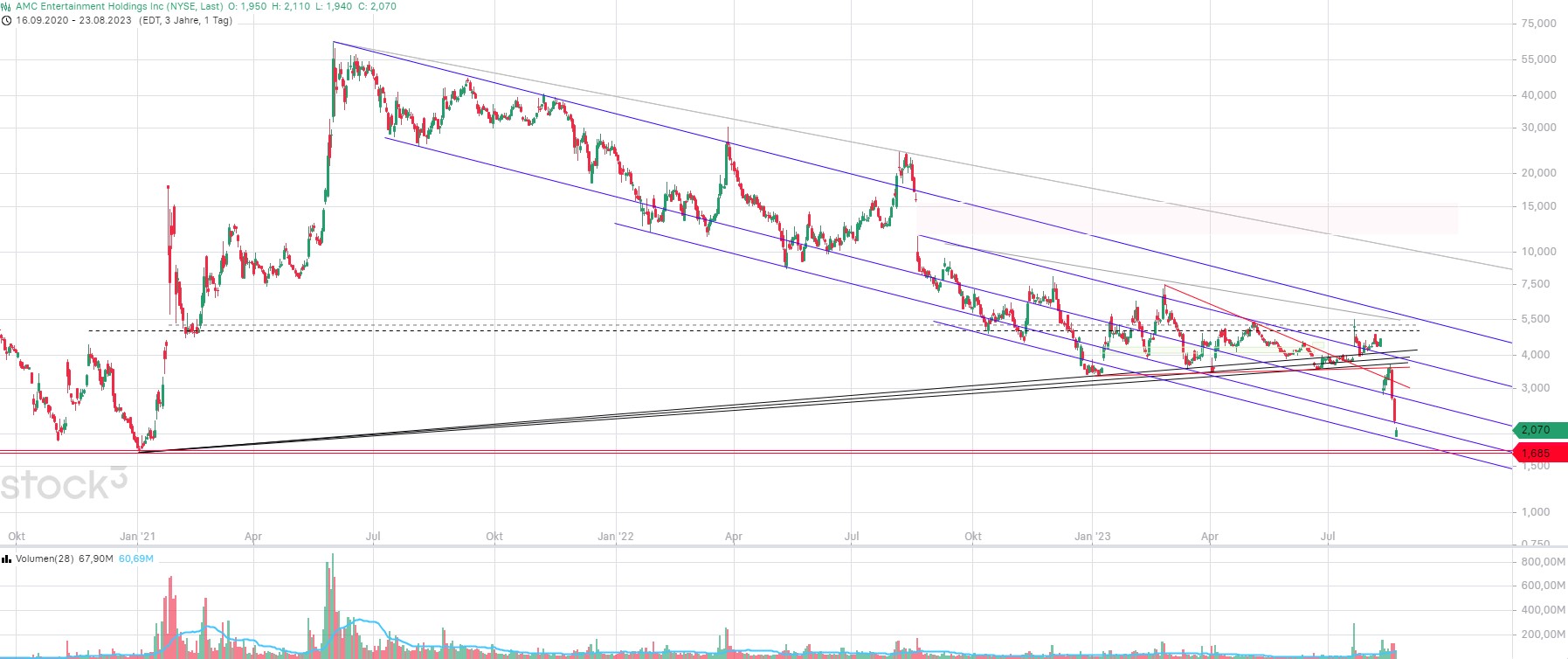Click the 400,00M volume axis label
Screen dimensions: 1568x659
(1543, 610)
